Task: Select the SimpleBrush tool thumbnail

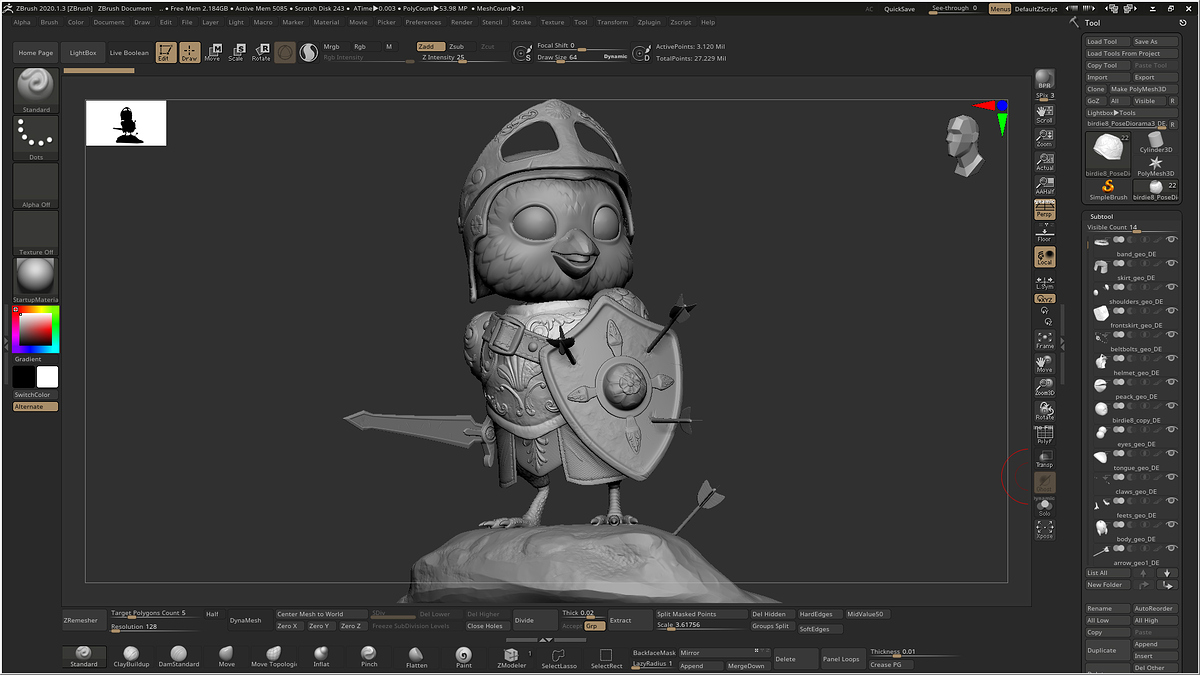Action: (x=1107, y=187)
